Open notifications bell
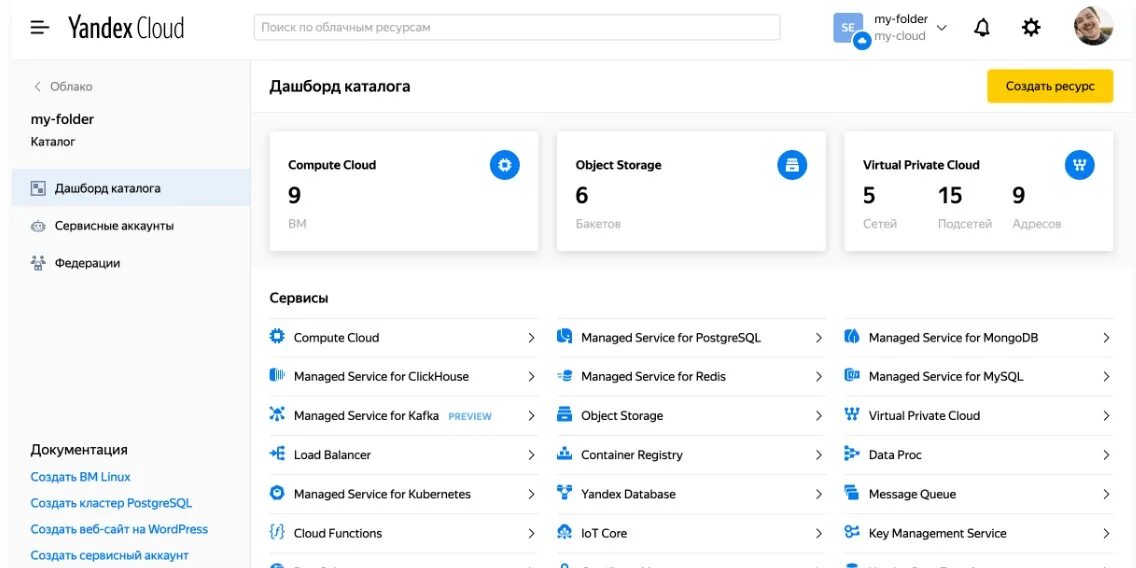The image size is (1136, 568). click(982, 28)
